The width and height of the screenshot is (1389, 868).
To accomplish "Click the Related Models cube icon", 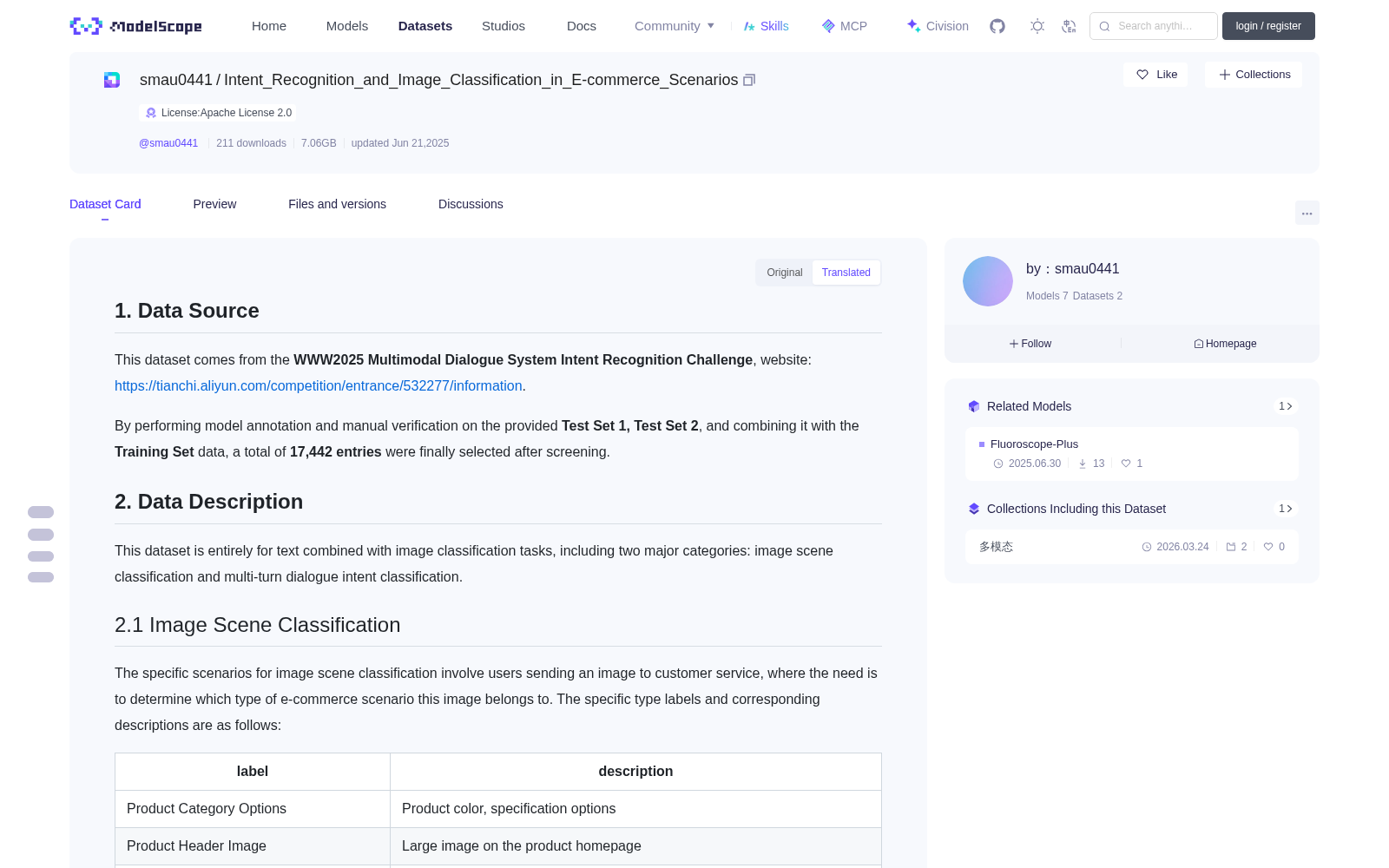I will pyautogui.click(x=974, y=406).
